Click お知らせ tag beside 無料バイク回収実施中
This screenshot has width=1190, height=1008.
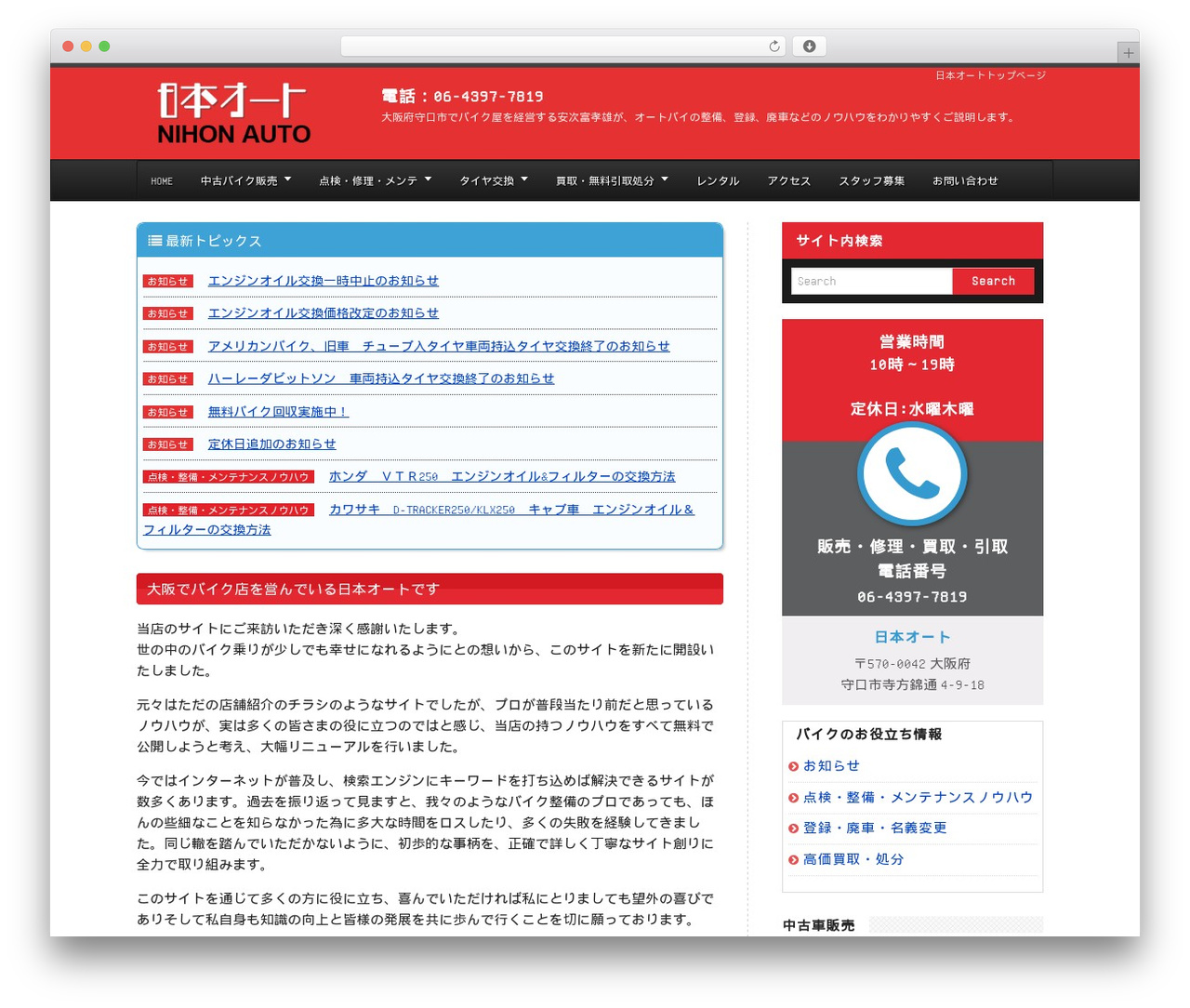168,412
